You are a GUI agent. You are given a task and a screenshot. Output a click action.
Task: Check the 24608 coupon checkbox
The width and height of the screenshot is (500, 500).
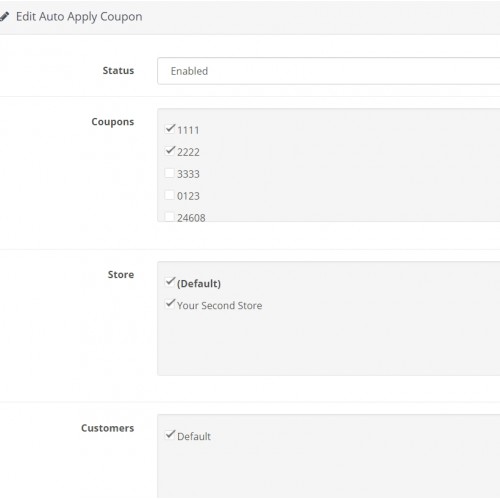tap(170, 217)
